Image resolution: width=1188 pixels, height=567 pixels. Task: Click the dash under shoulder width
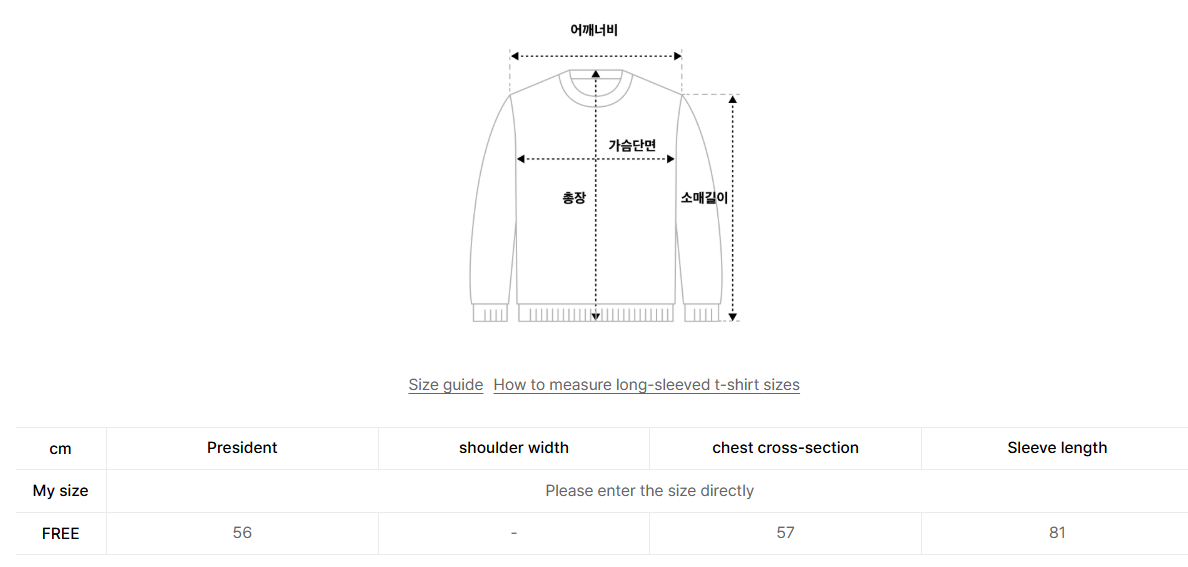coord(513,534)
